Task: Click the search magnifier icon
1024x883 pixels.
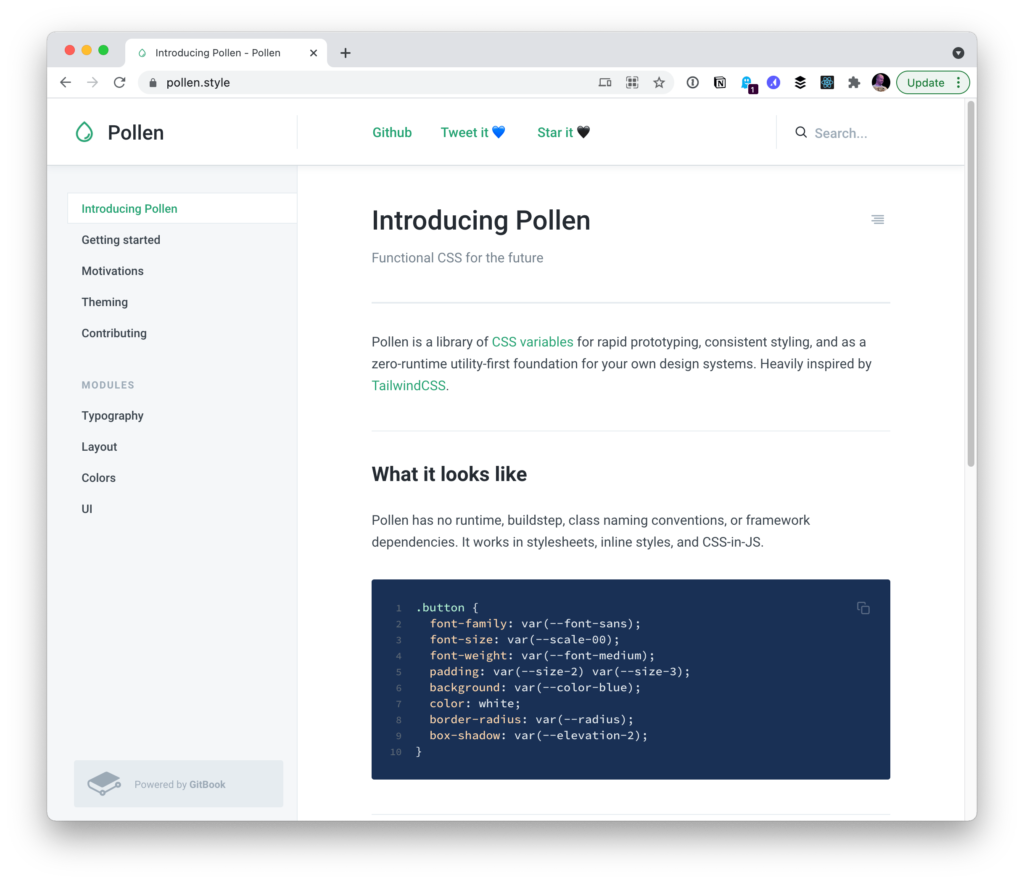Action: [x=801, y=133]
